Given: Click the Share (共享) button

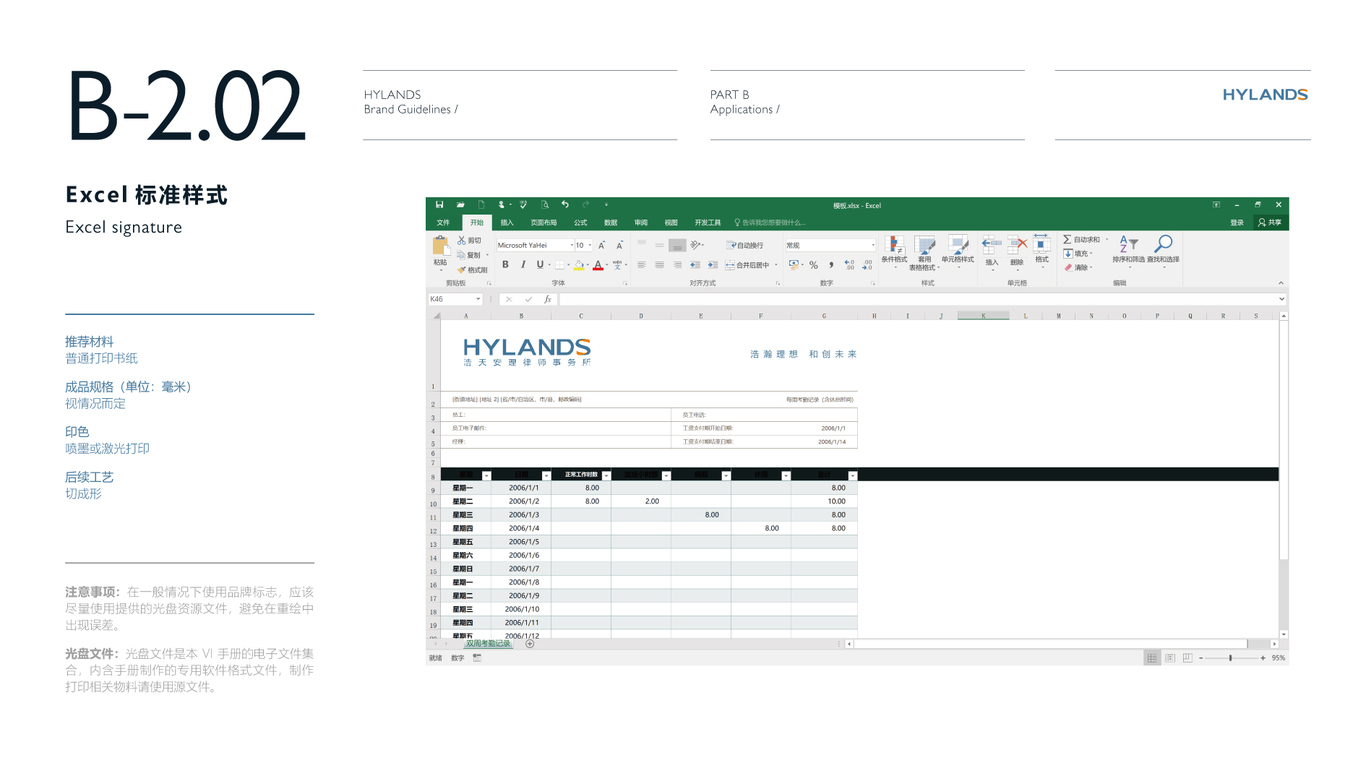Looking at the screenshot, I should [1270, 223].
